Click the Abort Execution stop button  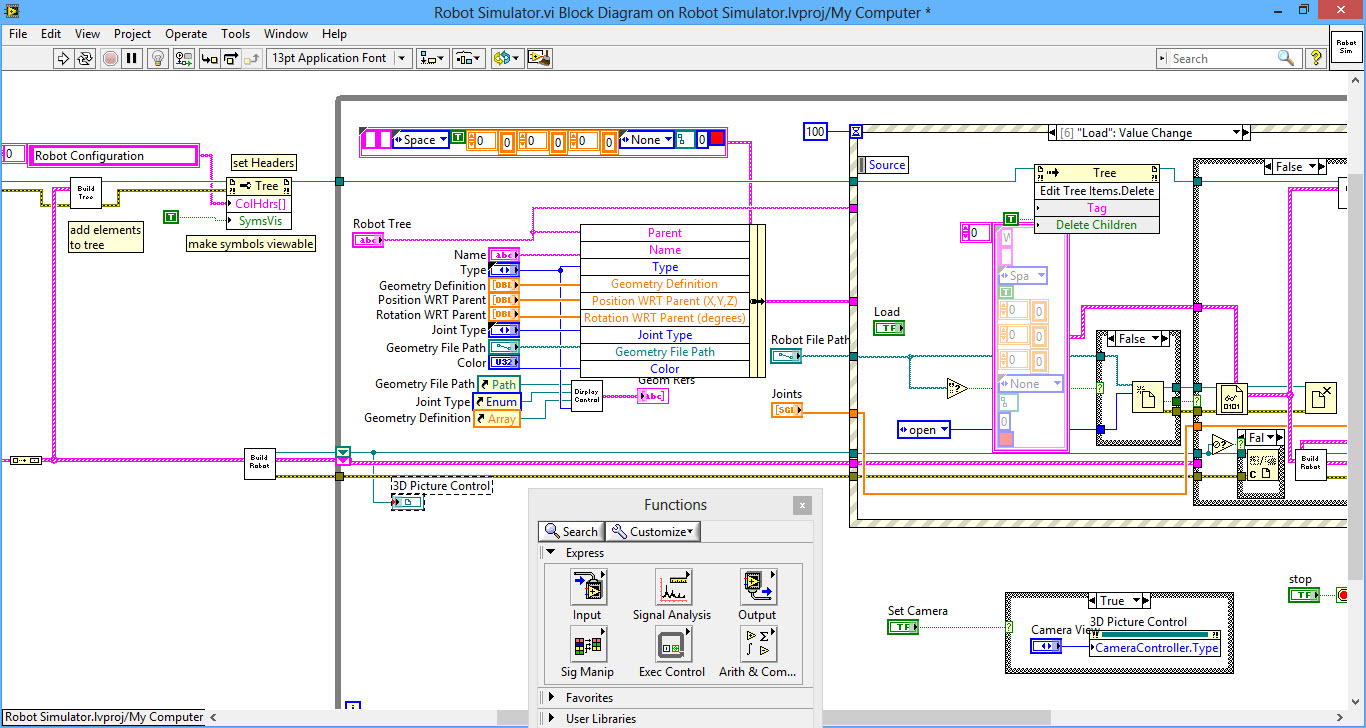click(x=110, y=58)
